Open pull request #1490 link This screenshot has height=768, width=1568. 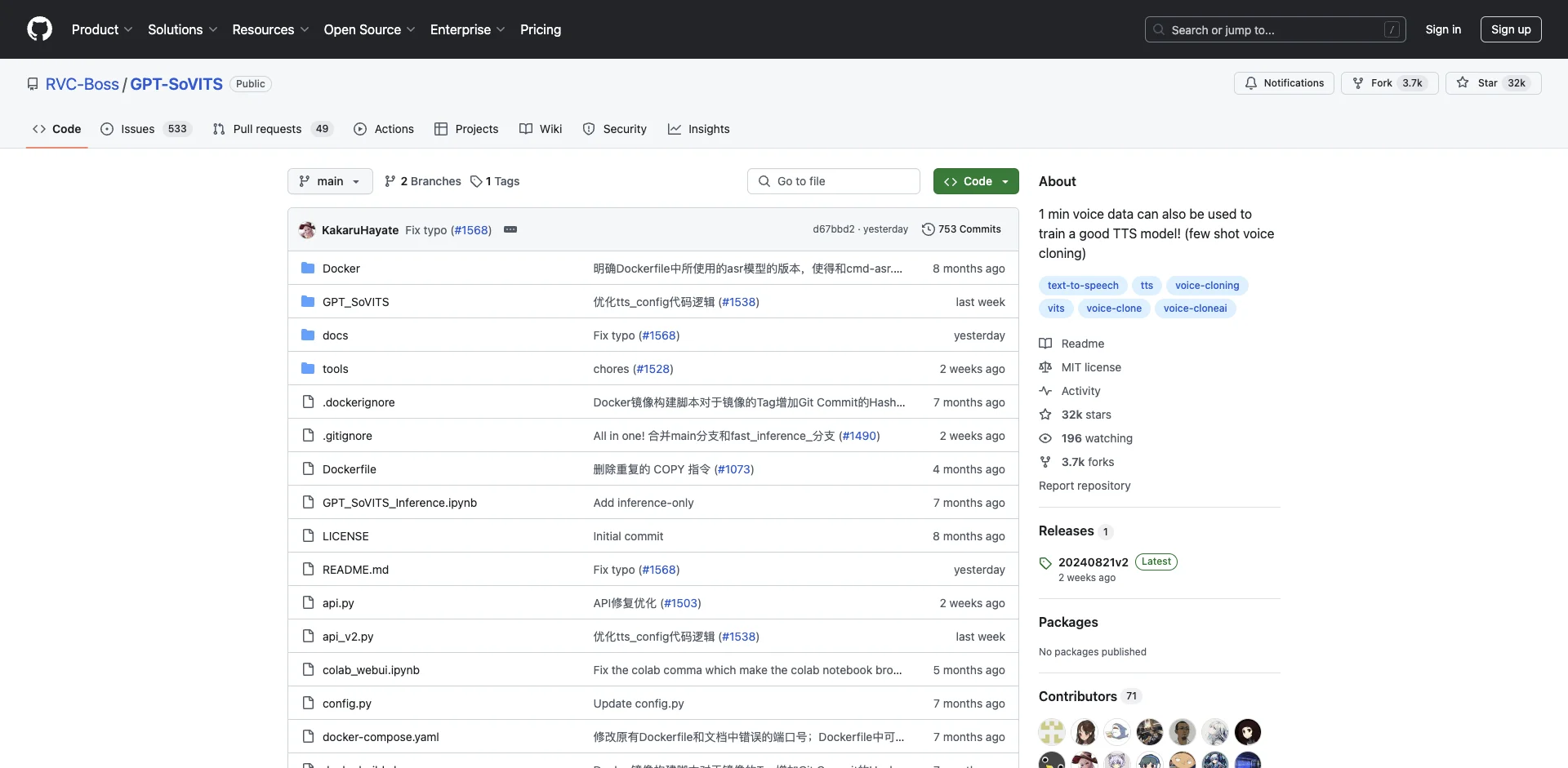click(x=859, y=436)
